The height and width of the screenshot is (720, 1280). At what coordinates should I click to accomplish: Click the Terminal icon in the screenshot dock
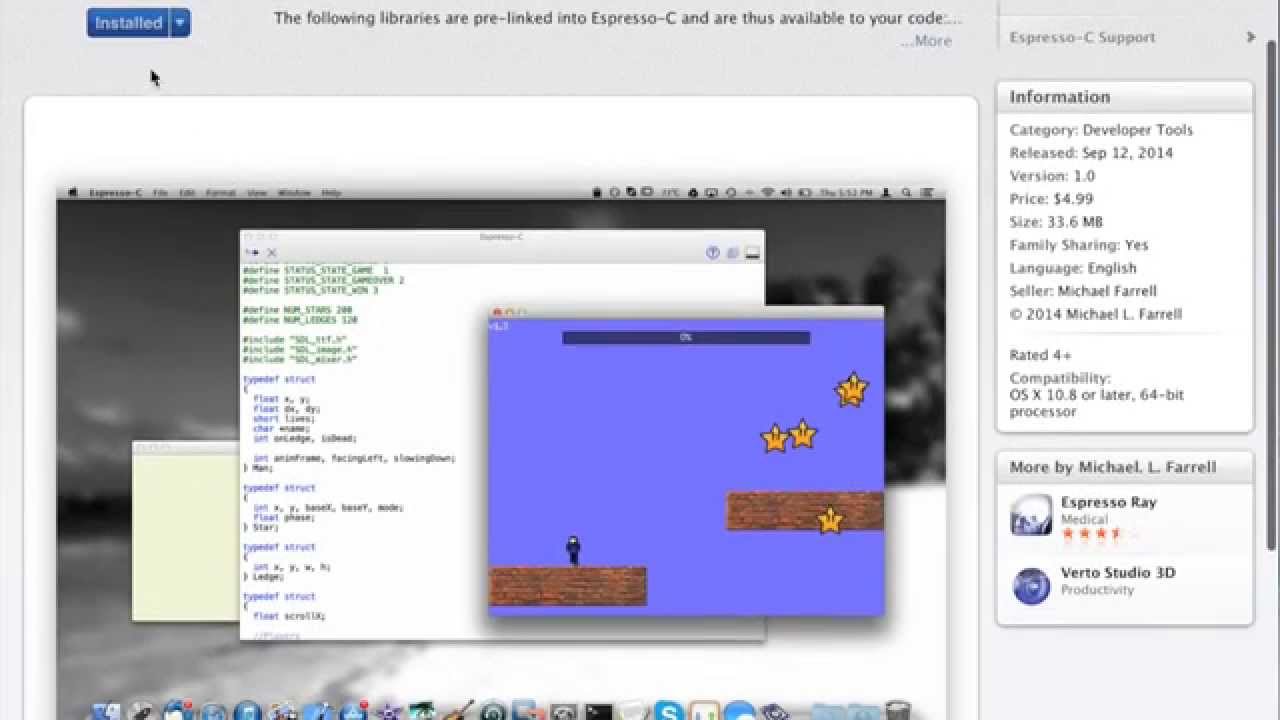pos(599,712)
